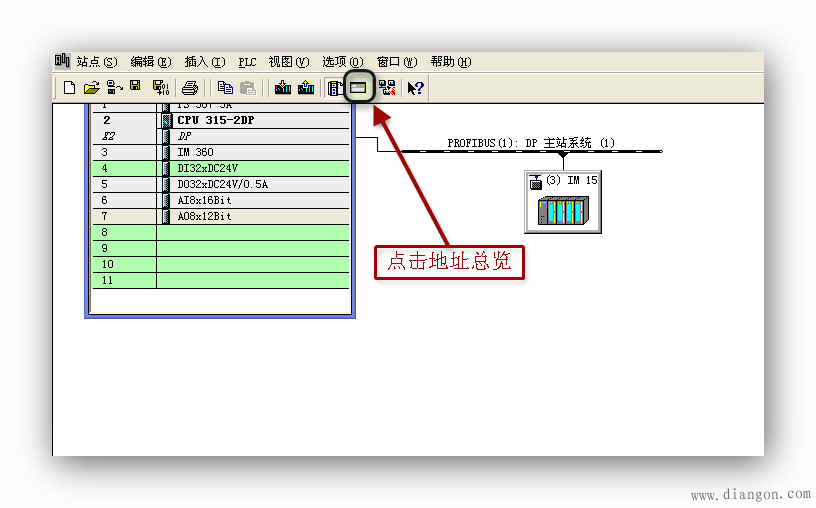Open the PLC menu
This screenshot has width=816, height=508.
tap(247, 62)
